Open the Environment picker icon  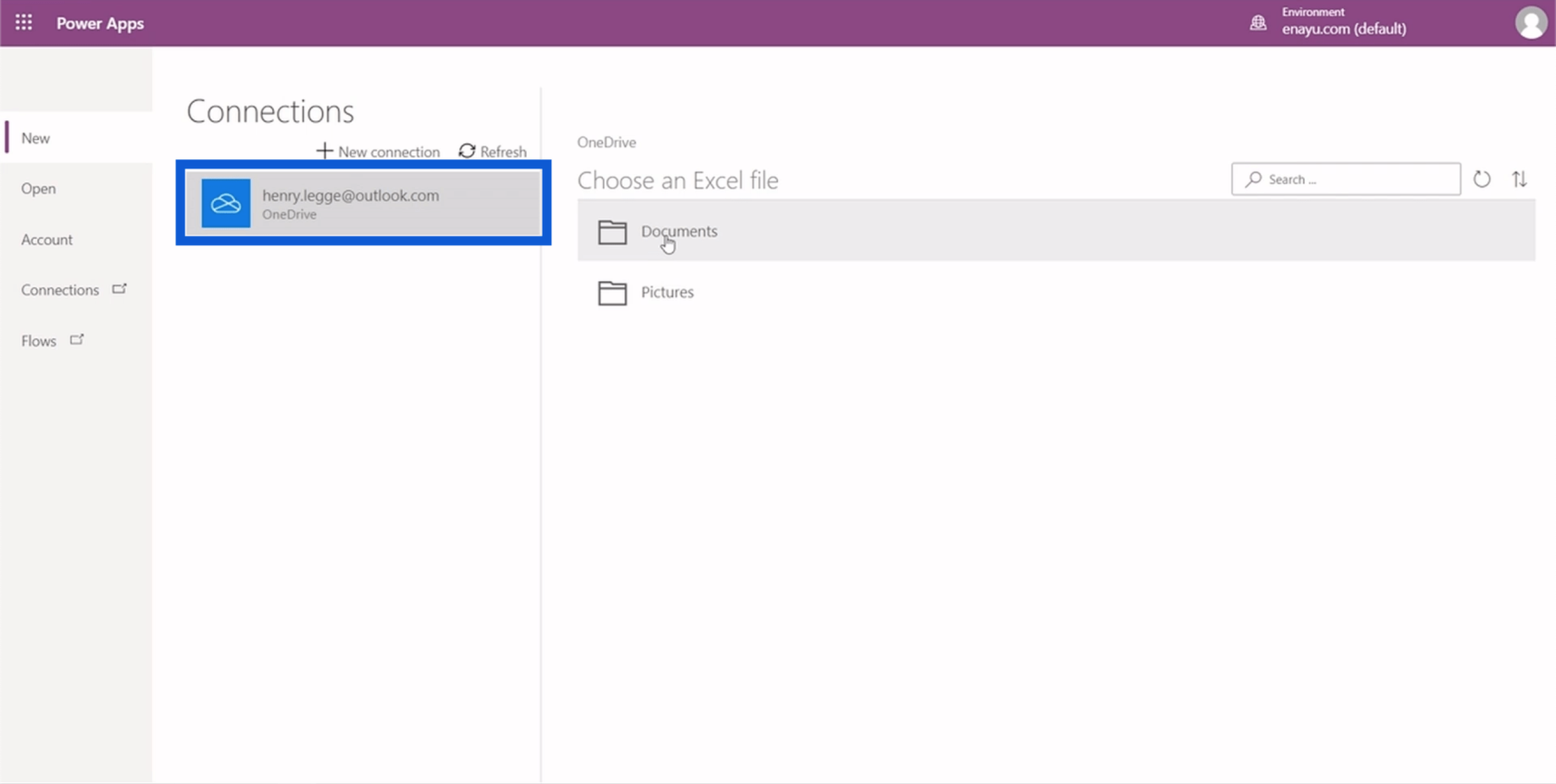(x=1258, y=22)
